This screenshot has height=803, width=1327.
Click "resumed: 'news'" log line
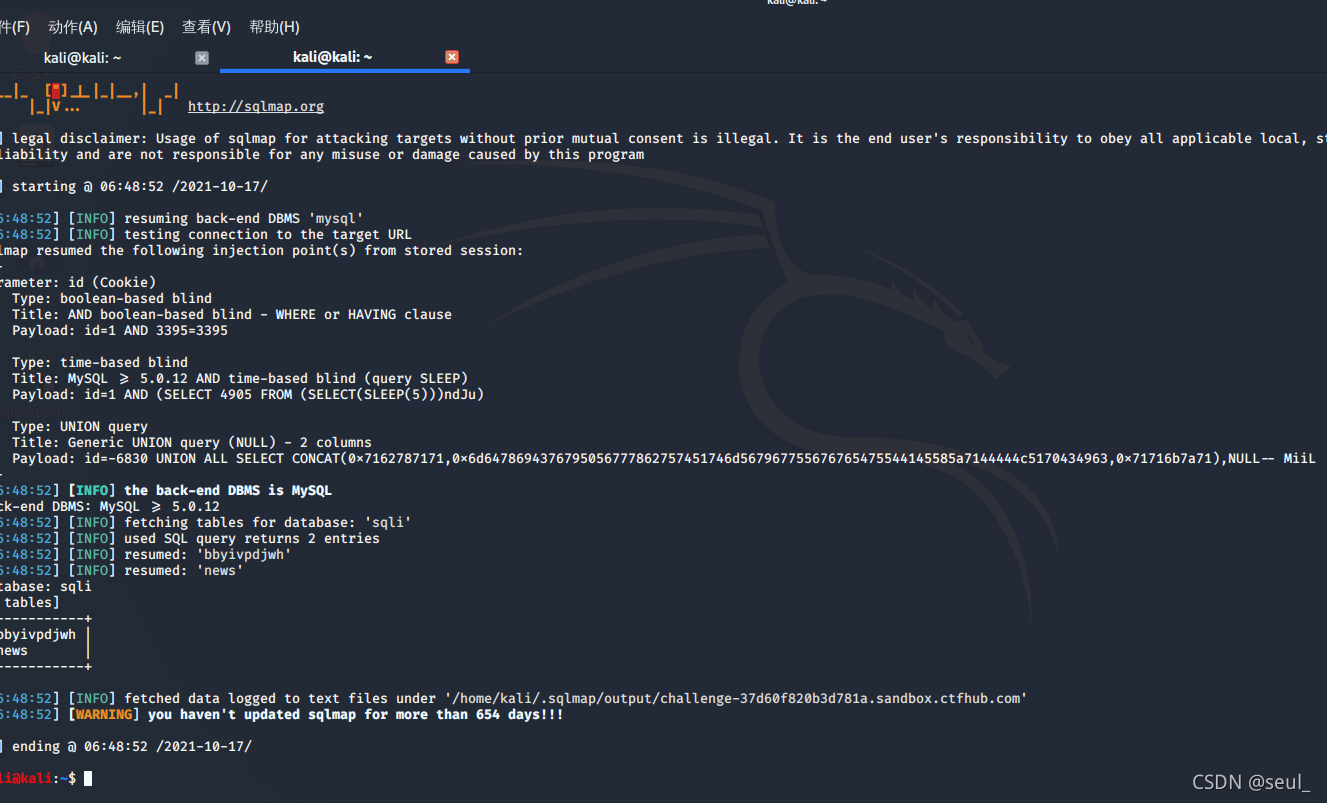pyautogui.click(x=122, y=570)
